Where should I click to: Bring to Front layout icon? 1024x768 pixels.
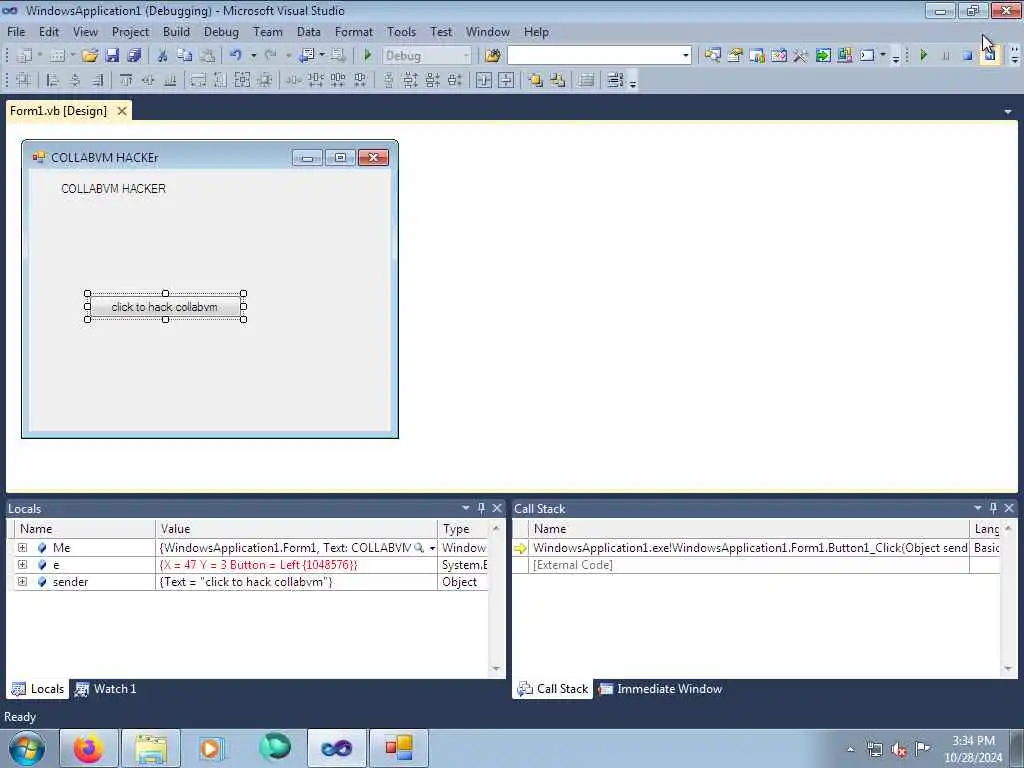coord(536,80)
